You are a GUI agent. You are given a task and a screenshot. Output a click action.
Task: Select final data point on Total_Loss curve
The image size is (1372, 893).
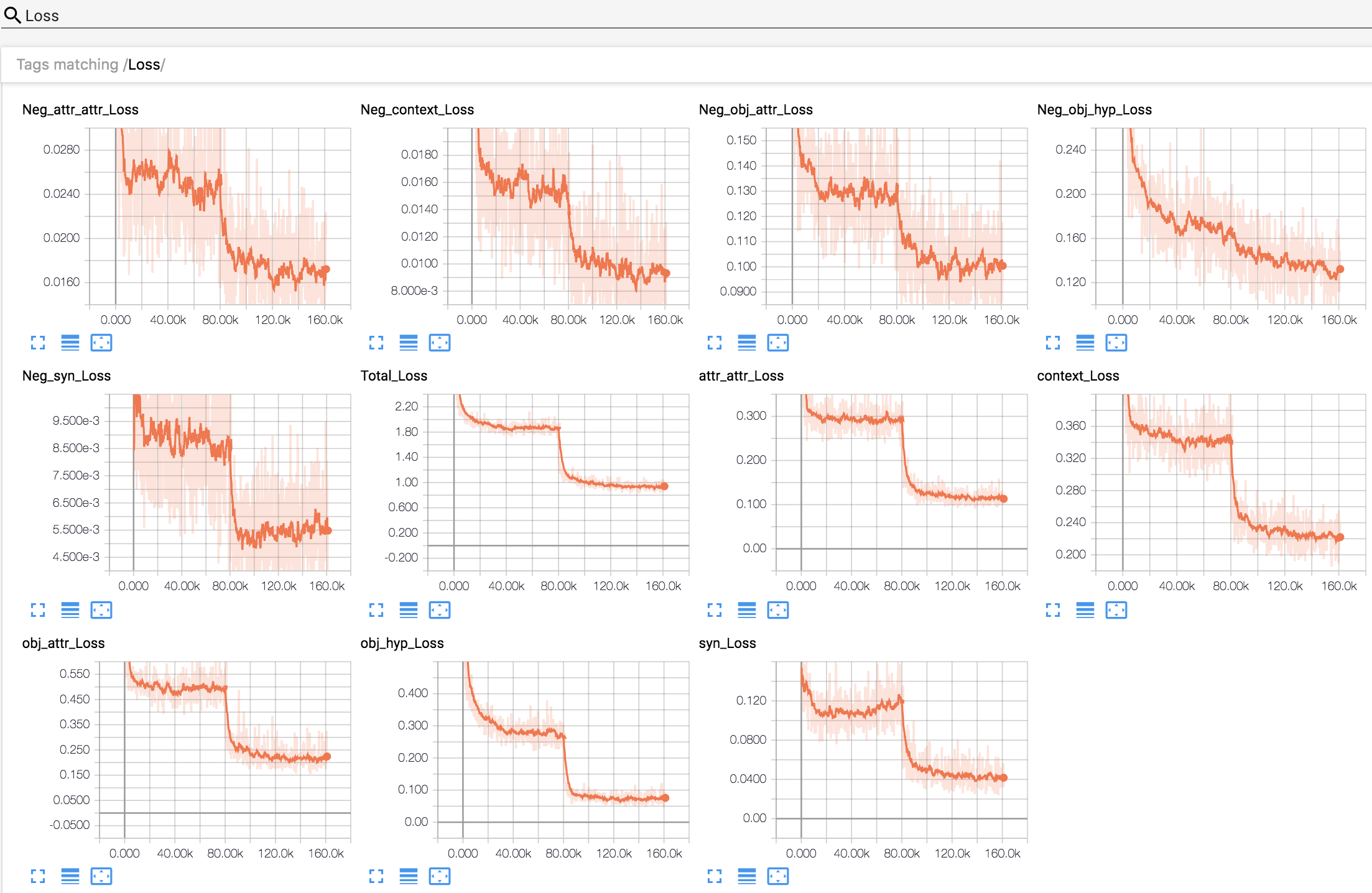[664, 486]
